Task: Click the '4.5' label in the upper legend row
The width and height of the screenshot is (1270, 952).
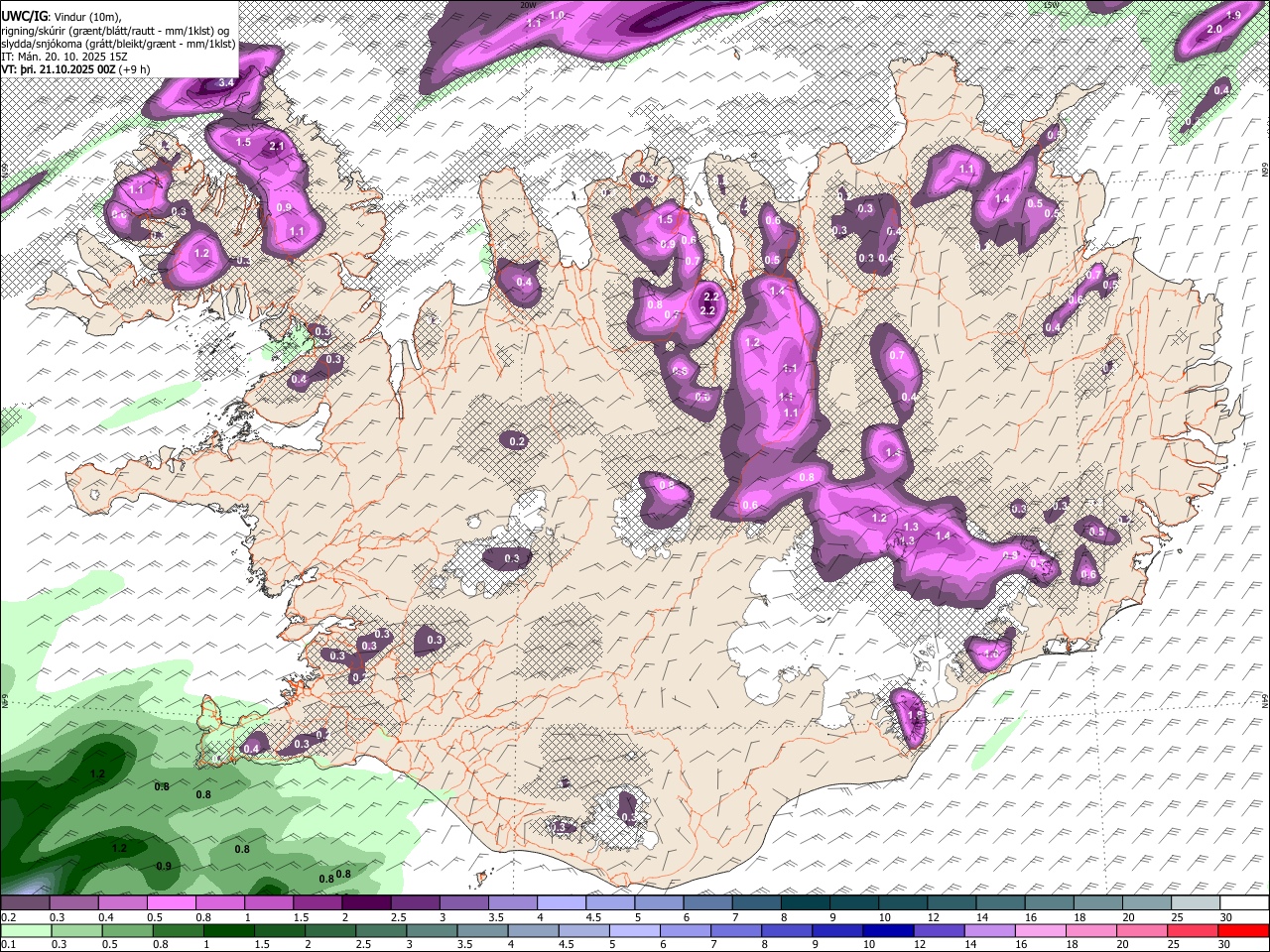Action: coord(593,917)
